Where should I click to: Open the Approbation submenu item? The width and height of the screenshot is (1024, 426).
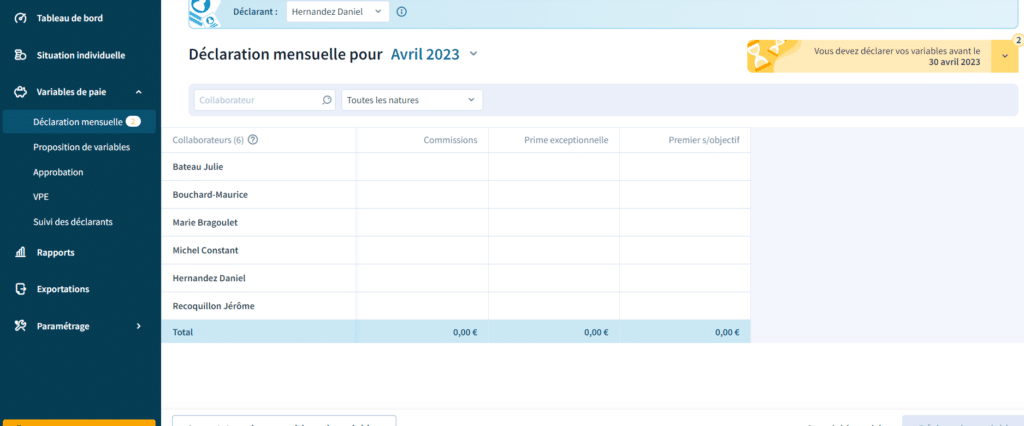58,172
